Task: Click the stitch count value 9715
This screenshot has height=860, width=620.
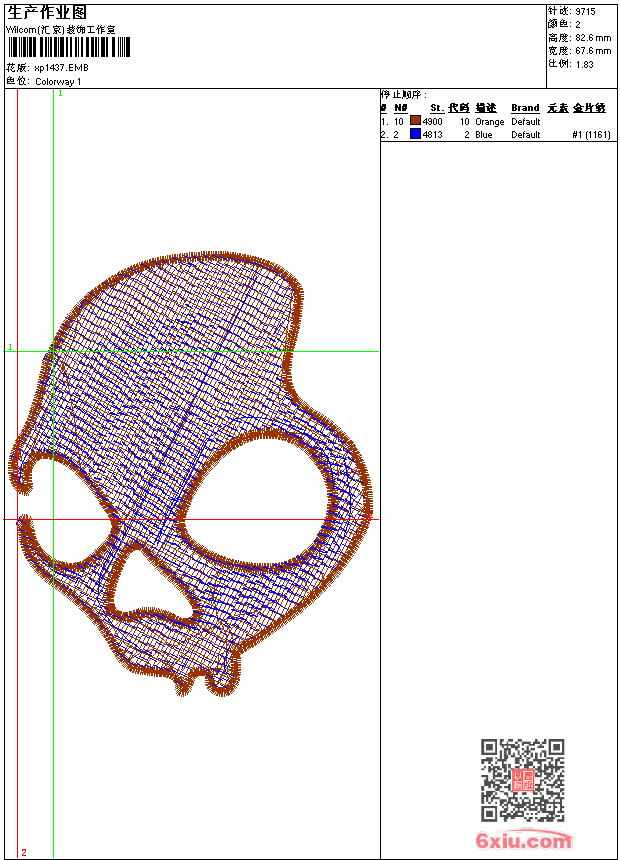Action: (x=586, y=11)
